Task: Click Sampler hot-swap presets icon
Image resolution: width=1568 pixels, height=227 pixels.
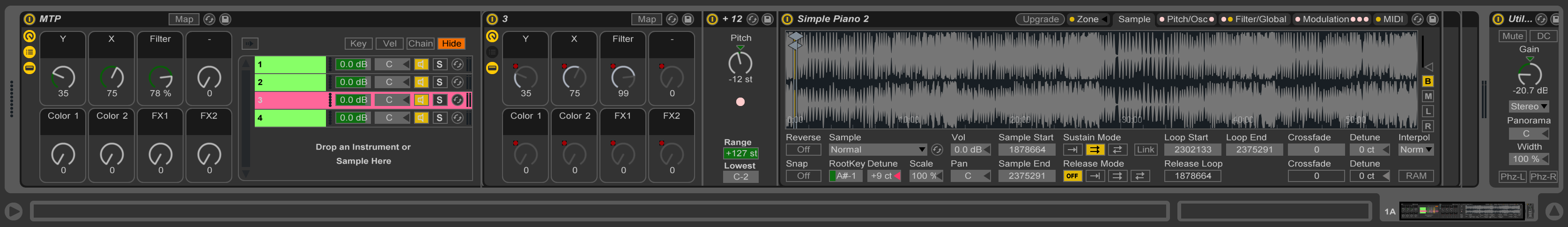Action: pos(1417,19)
